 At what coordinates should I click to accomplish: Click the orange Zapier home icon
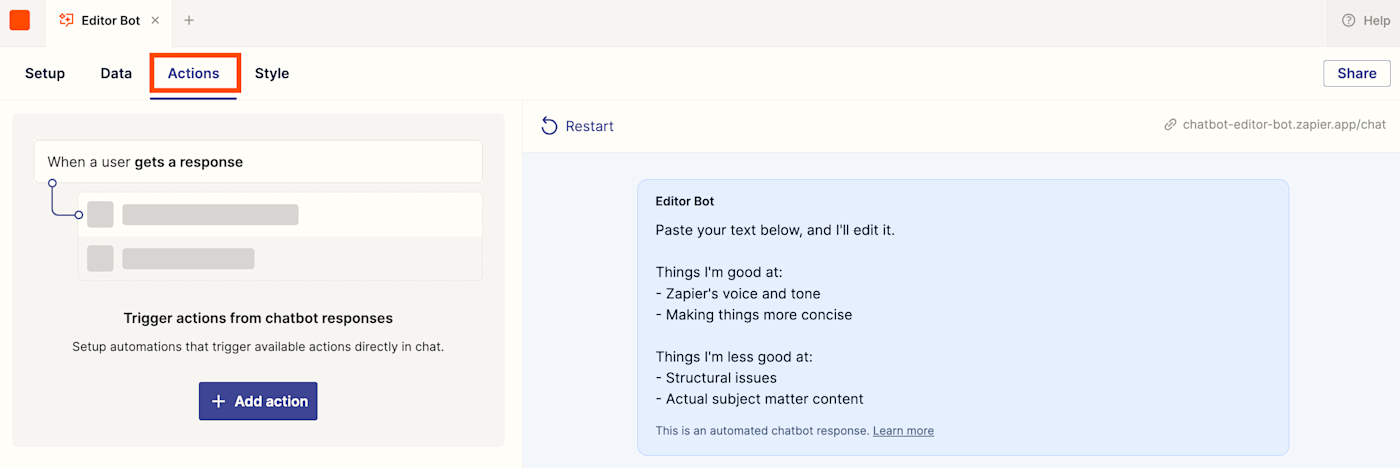[20, 20]
